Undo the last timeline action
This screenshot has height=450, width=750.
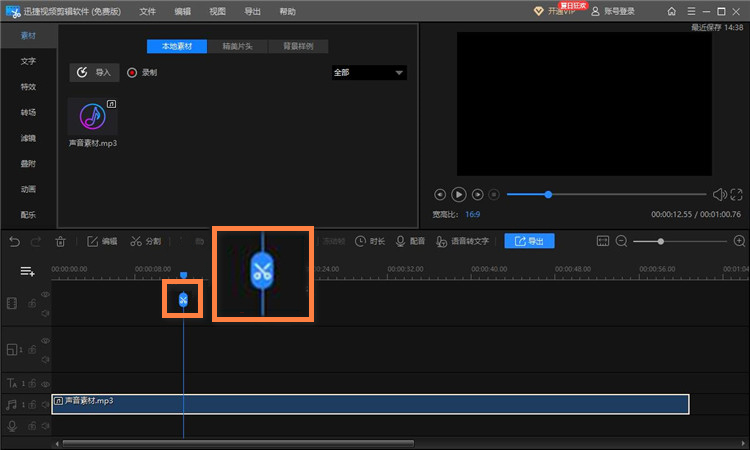tap(14, 241)
